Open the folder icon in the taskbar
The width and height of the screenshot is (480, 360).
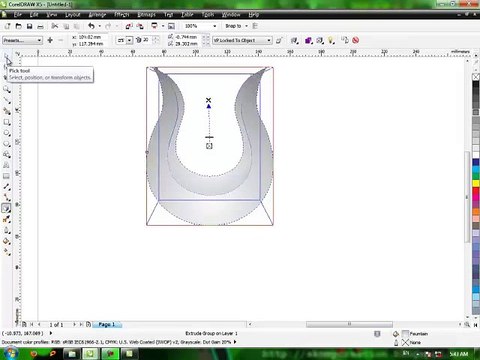[72, 354]
